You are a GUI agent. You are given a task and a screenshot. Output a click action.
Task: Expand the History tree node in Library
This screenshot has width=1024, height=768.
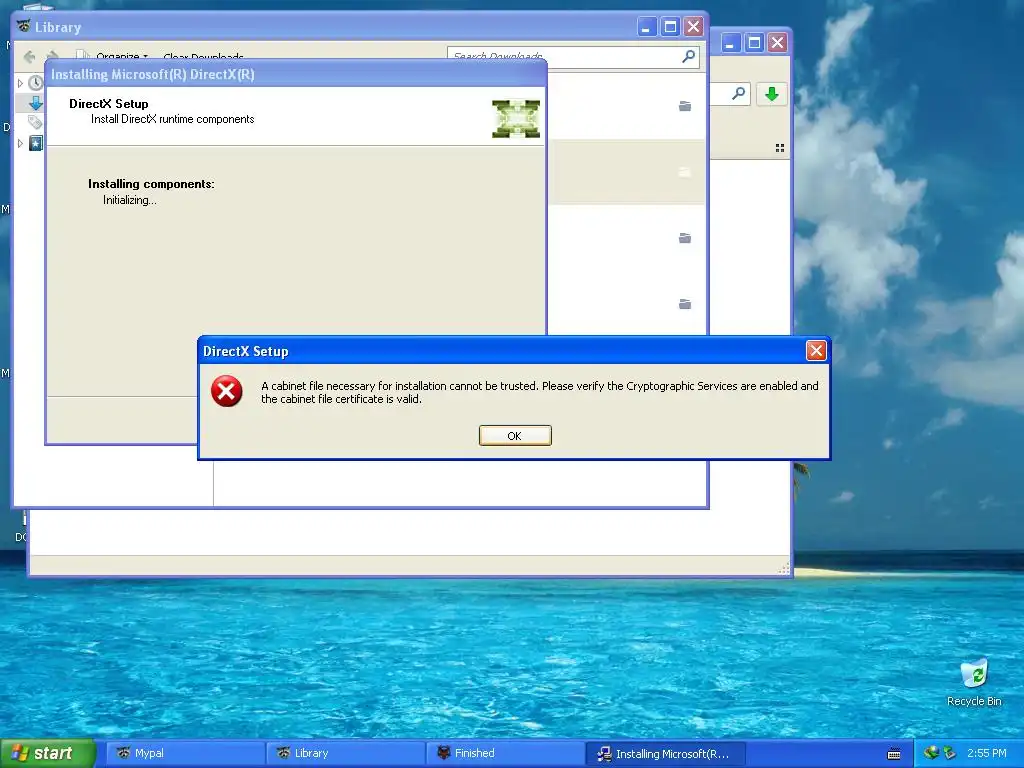(x=20, y=83)
